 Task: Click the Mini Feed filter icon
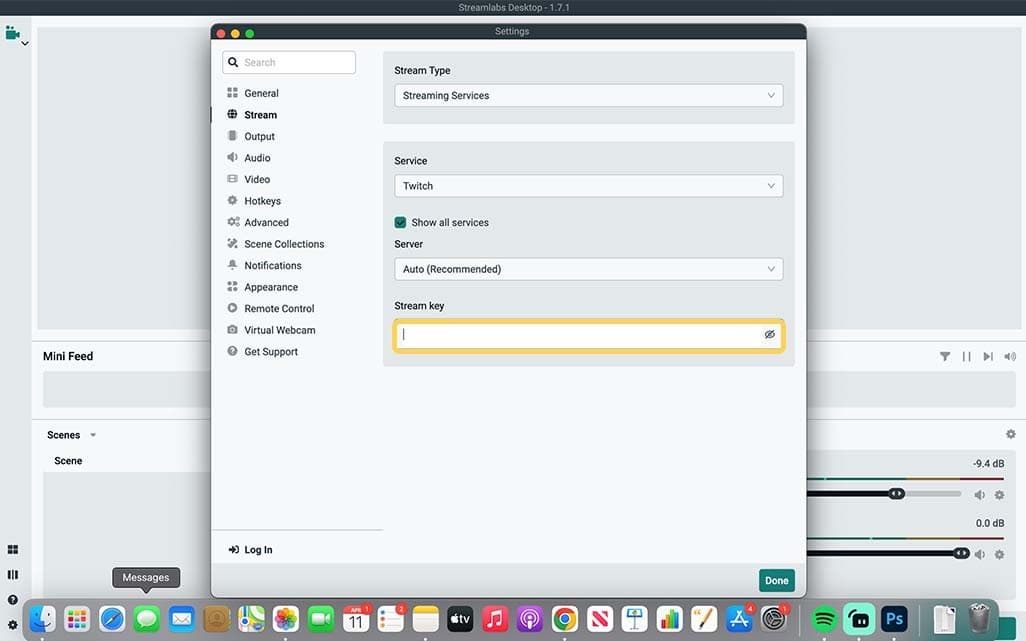[x=945, y=356]
